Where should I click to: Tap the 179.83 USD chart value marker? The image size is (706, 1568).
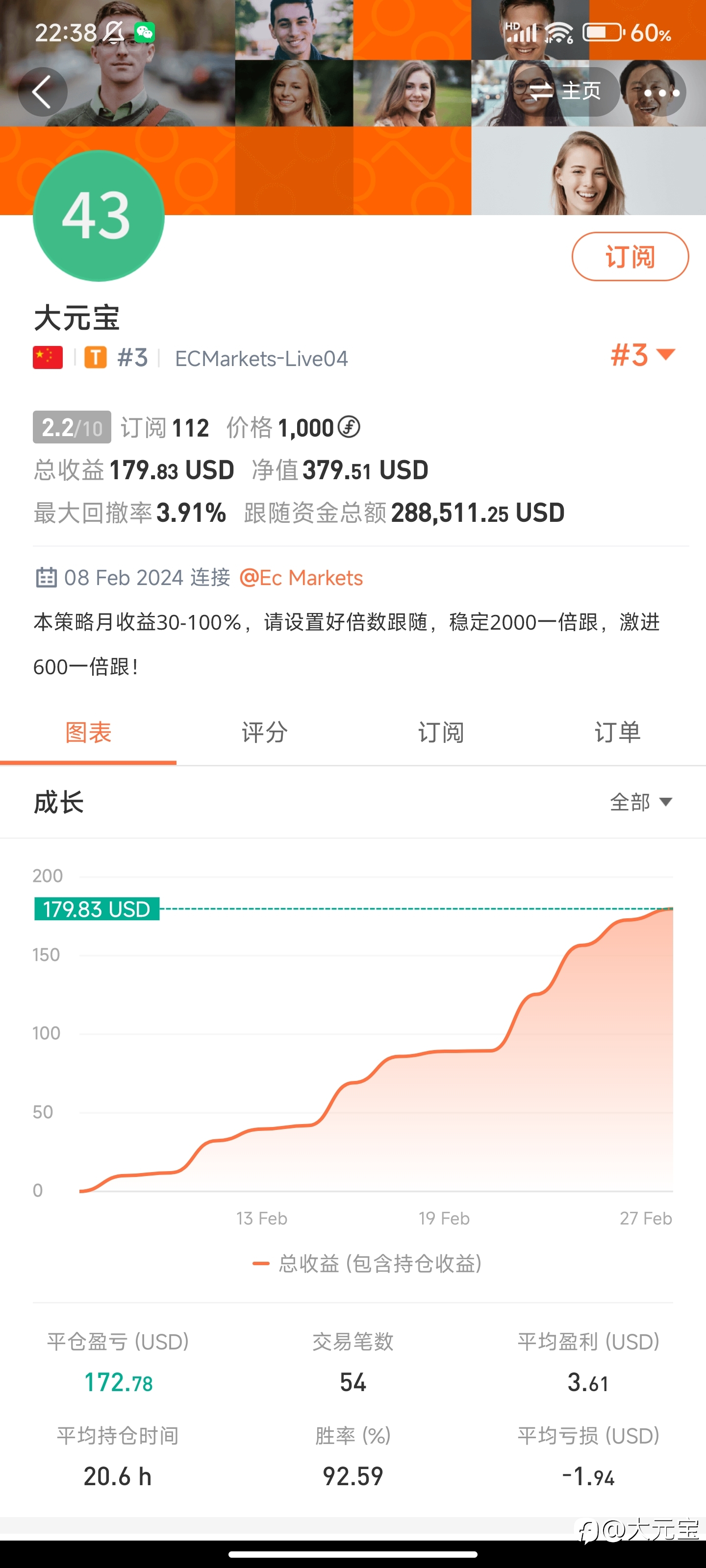click(97, 909)
